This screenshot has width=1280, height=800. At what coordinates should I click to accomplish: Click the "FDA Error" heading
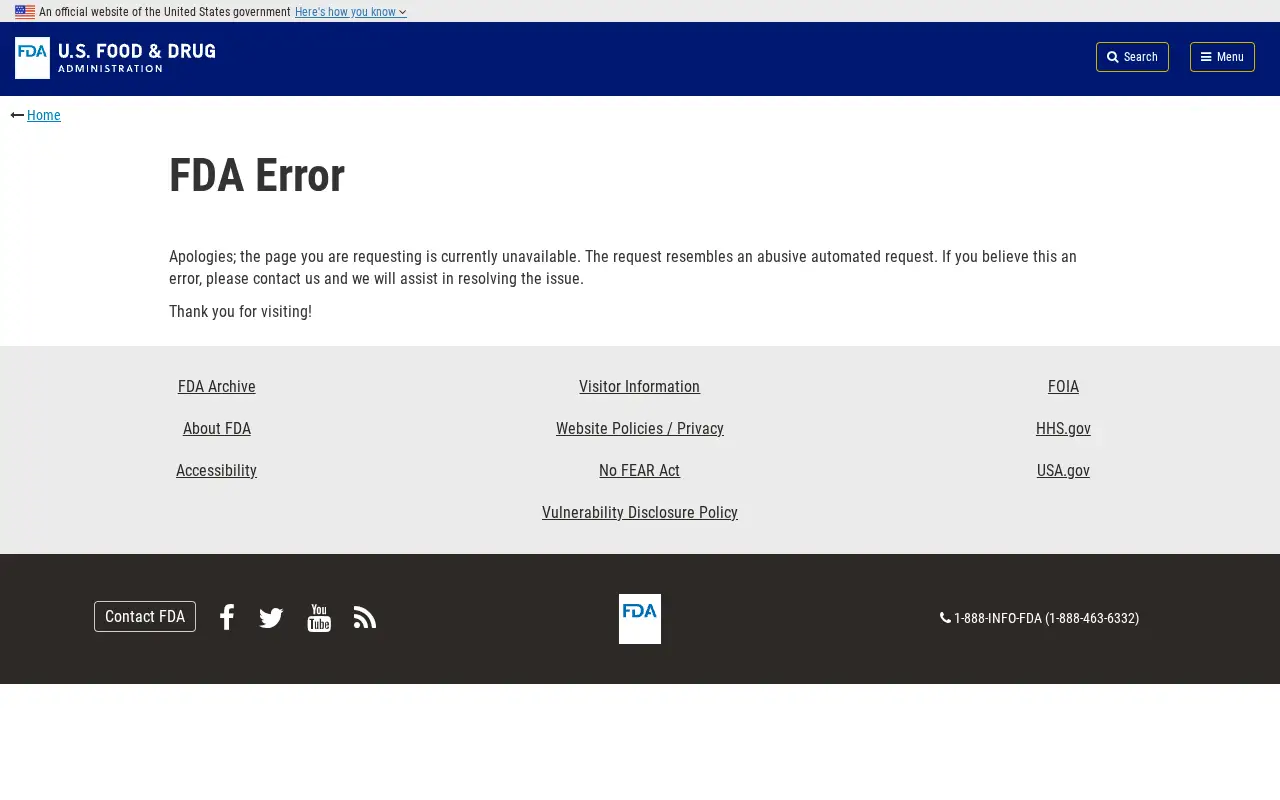[257, 176]
